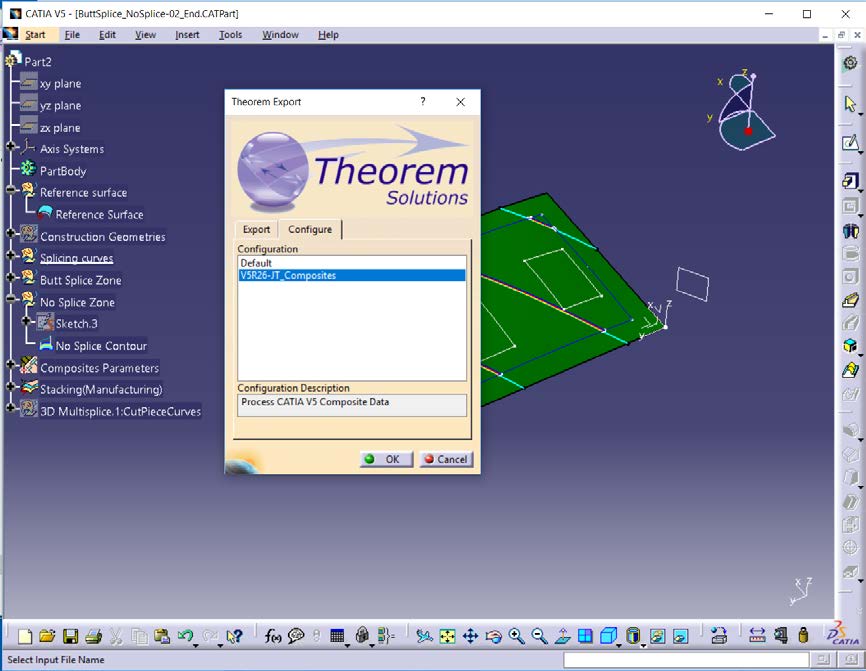
Task: Collapse the No Splice Zone node
Action: tap(10, 299)
